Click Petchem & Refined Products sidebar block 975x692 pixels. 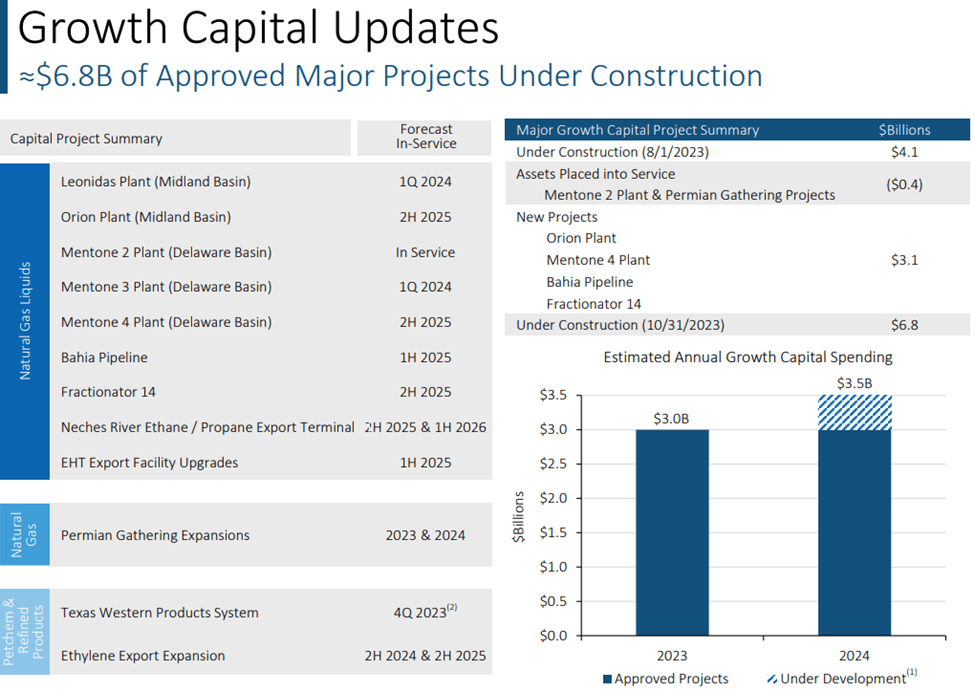25,632
